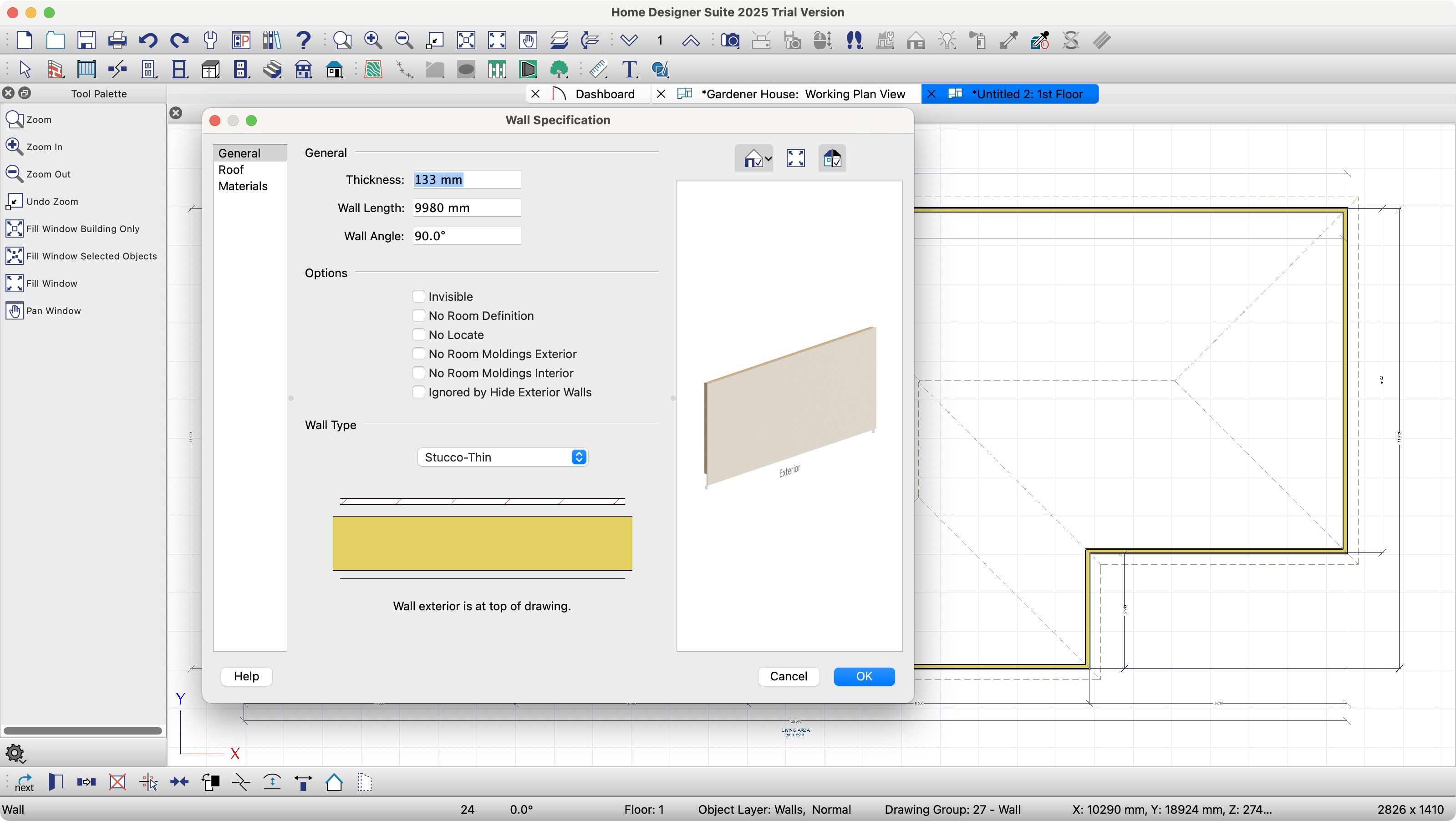Take a camera view with the Camera tool
The height and width of the screenshot is (821, 1456).
coord(730,40)
